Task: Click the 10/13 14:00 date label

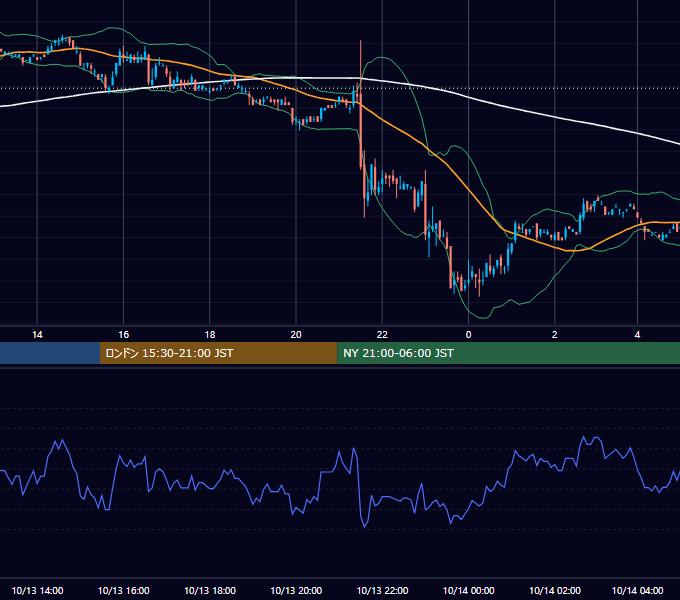Action: (x=37, y=590)
